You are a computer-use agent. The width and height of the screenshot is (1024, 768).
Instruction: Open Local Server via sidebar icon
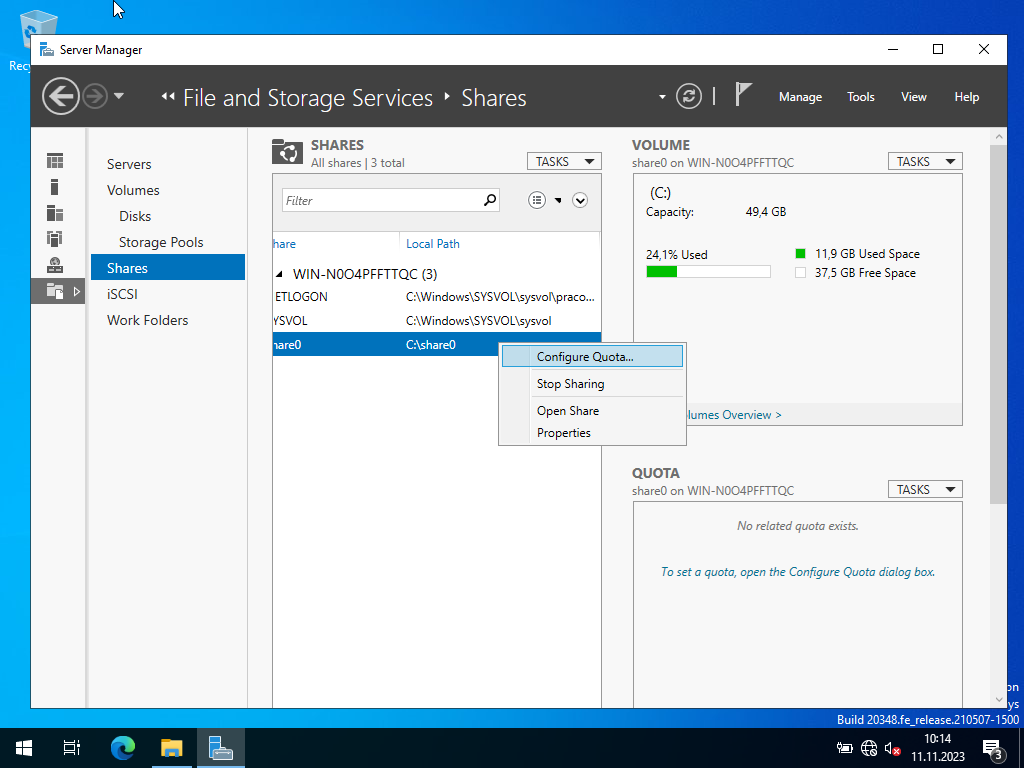click(55, 187)
